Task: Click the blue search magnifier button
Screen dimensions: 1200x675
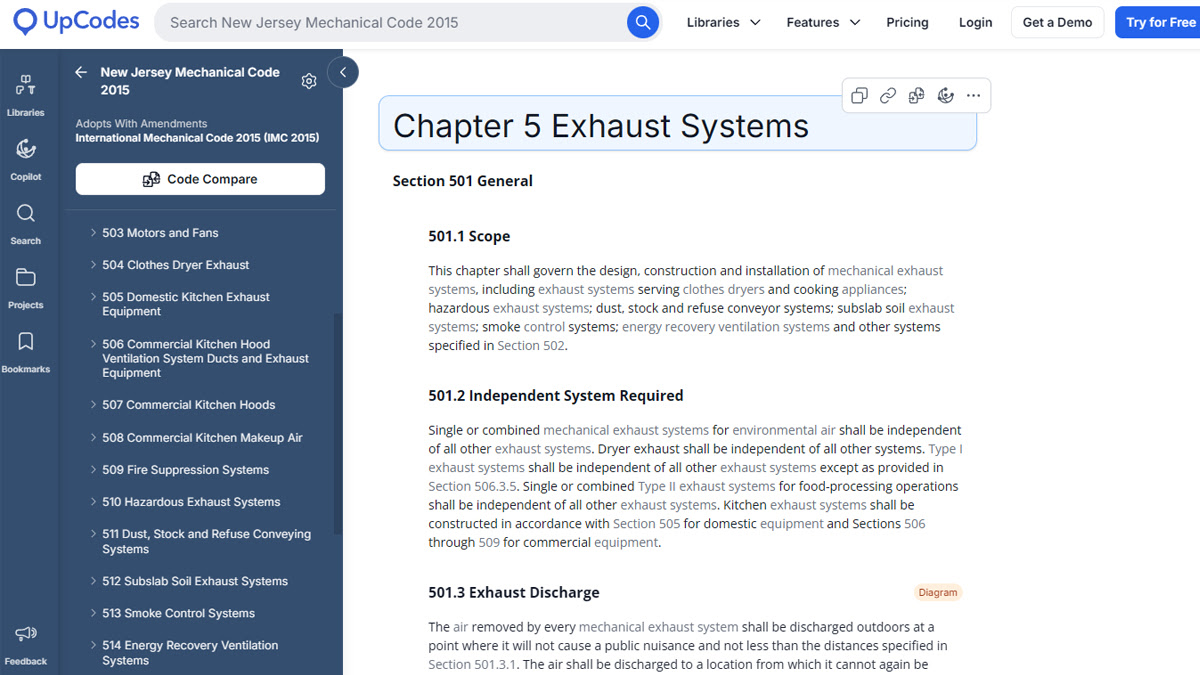Action: click(642, 22)
